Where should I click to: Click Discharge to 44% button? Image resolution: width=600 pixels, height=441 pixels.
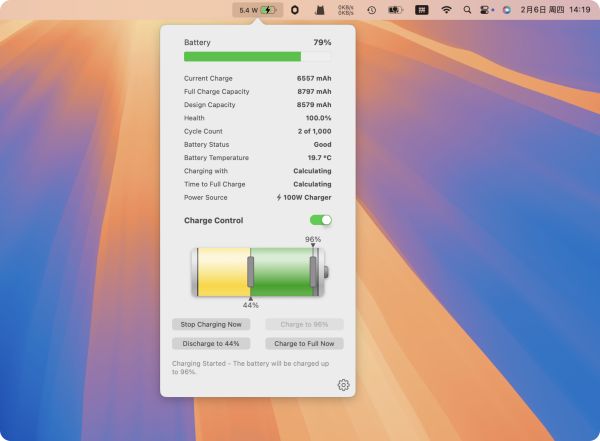[210, 343]
